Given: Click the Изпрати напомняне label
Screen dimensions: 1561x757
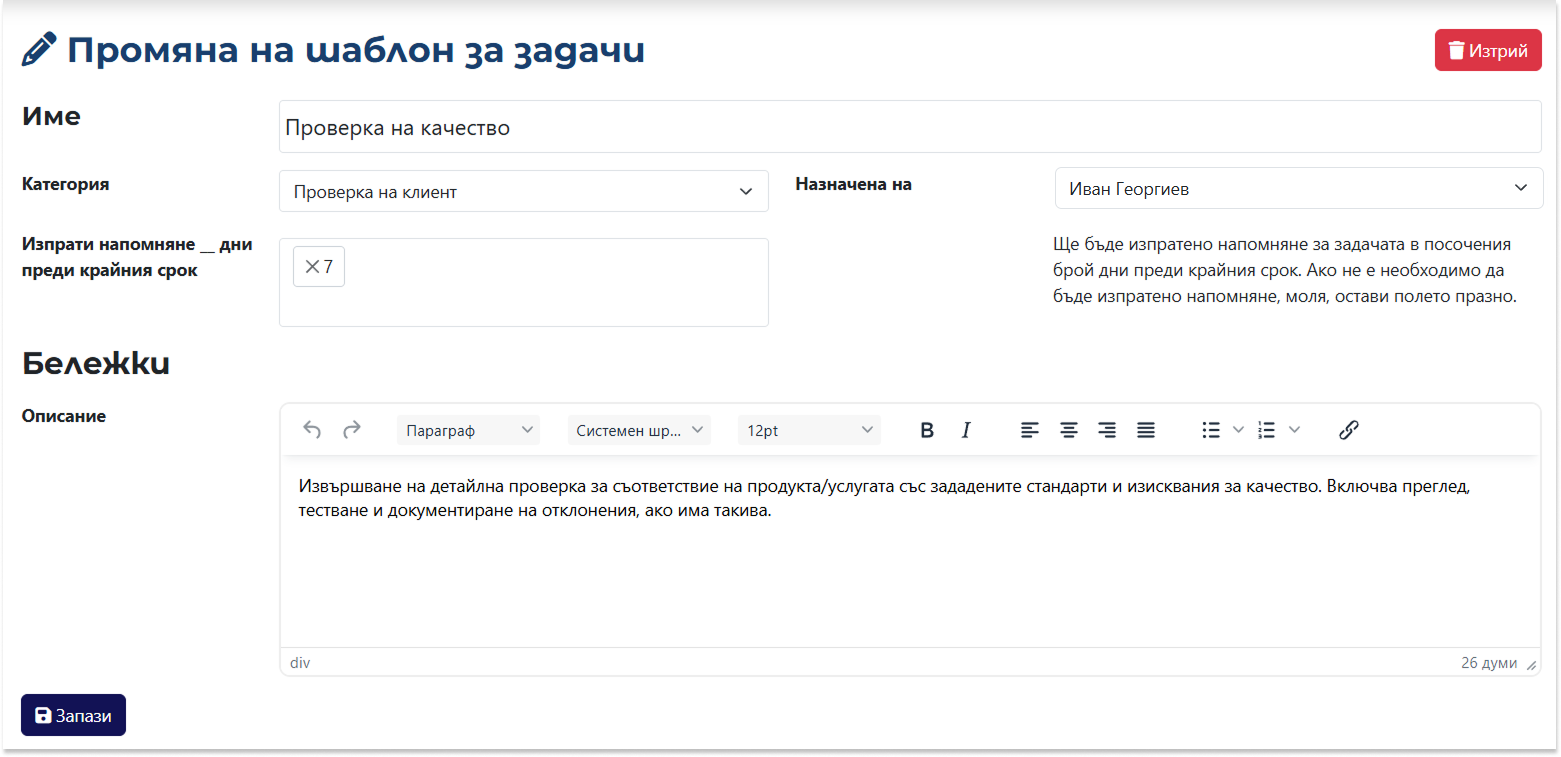Looking at the screenshot, I should tap(137, 257).
